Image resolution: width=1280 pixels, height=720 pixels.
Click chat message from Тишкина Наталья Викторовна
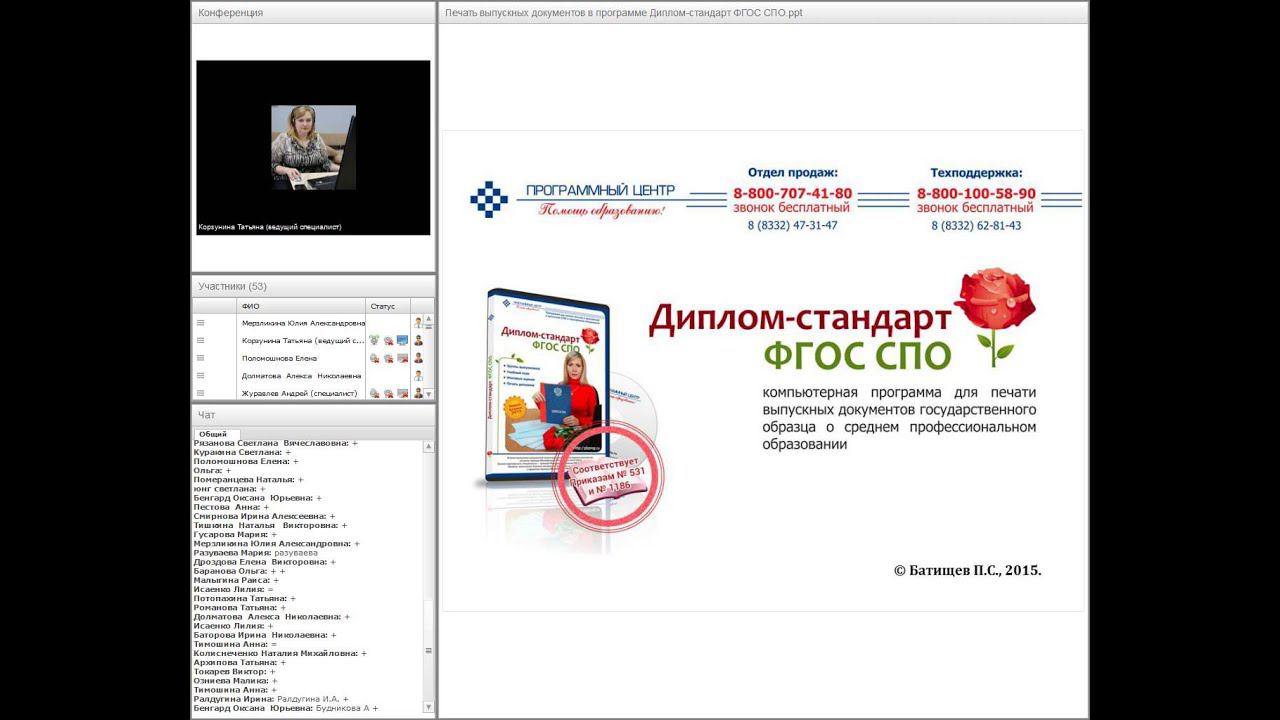coord(270,525)
